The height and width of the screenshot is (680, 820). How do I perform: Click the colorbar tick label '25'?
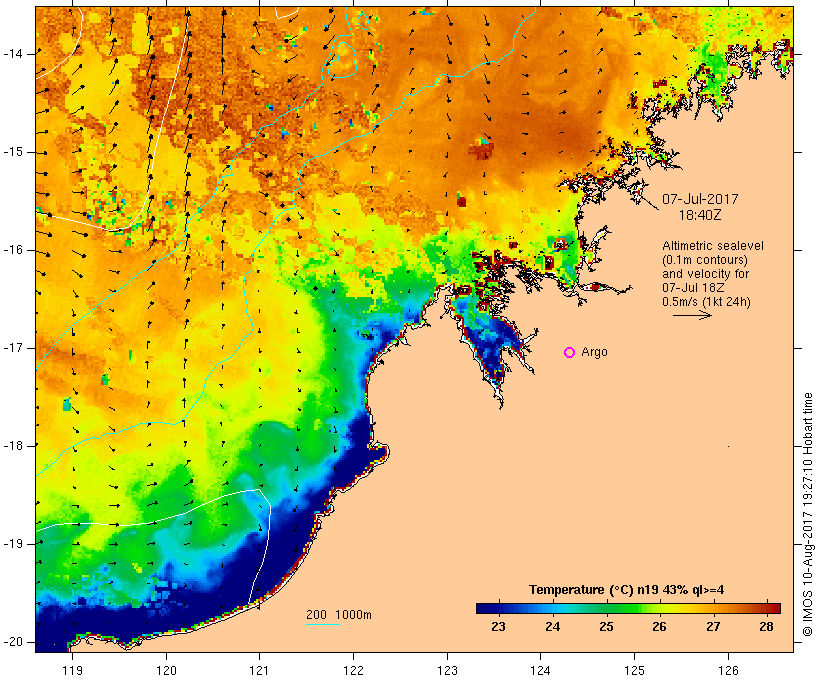(x=607, y=627)
